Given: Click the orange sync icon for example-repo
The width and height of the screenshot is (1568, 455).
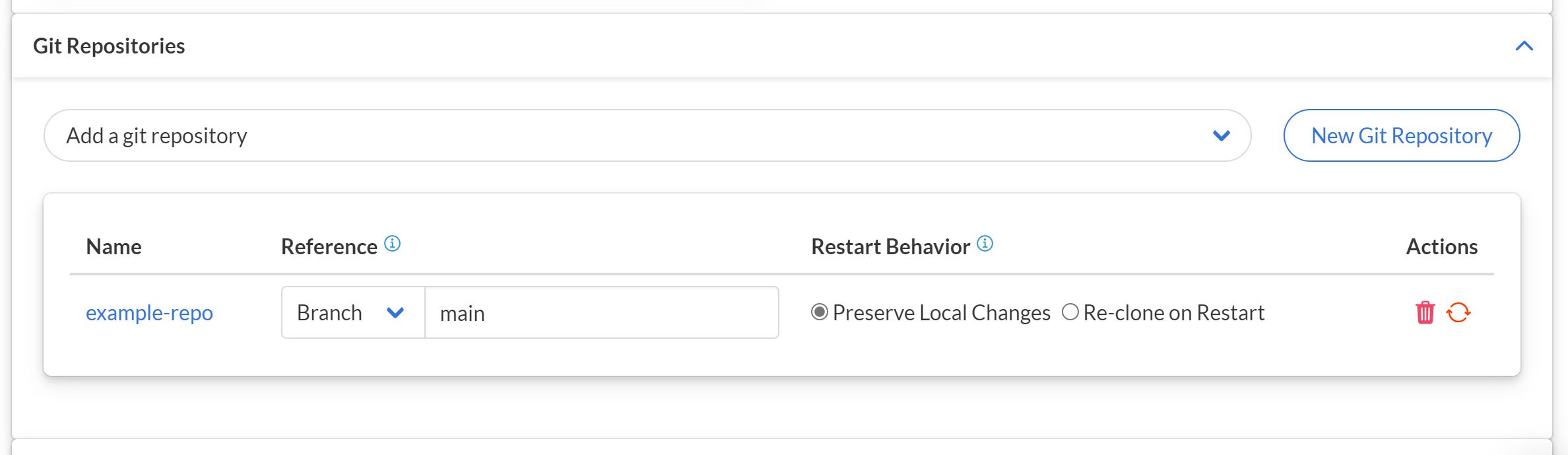Looking at the screenshot, I should (1458, 312).
